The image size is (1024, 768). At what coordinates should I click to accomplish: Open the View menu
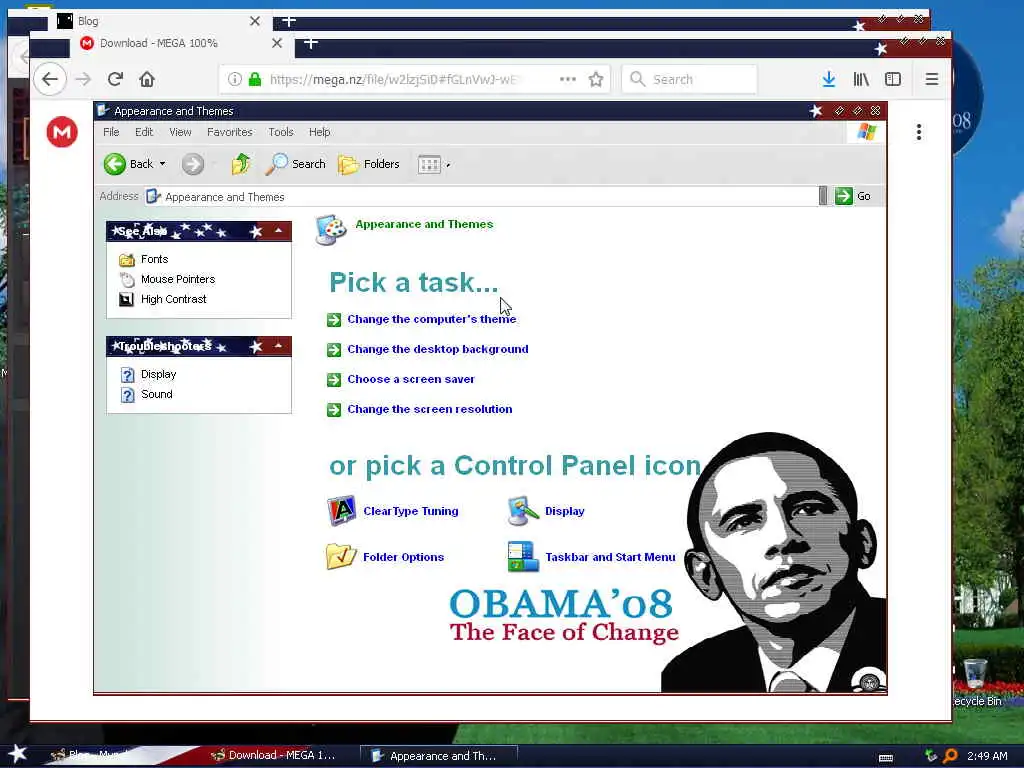[180, 132]
